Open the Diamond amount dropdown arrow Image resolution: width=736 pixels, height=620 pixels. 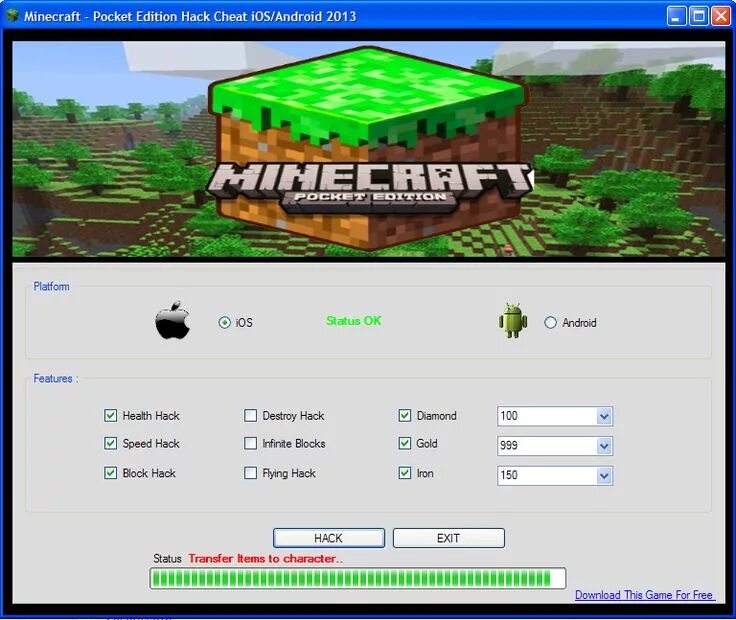click(604, 416)
